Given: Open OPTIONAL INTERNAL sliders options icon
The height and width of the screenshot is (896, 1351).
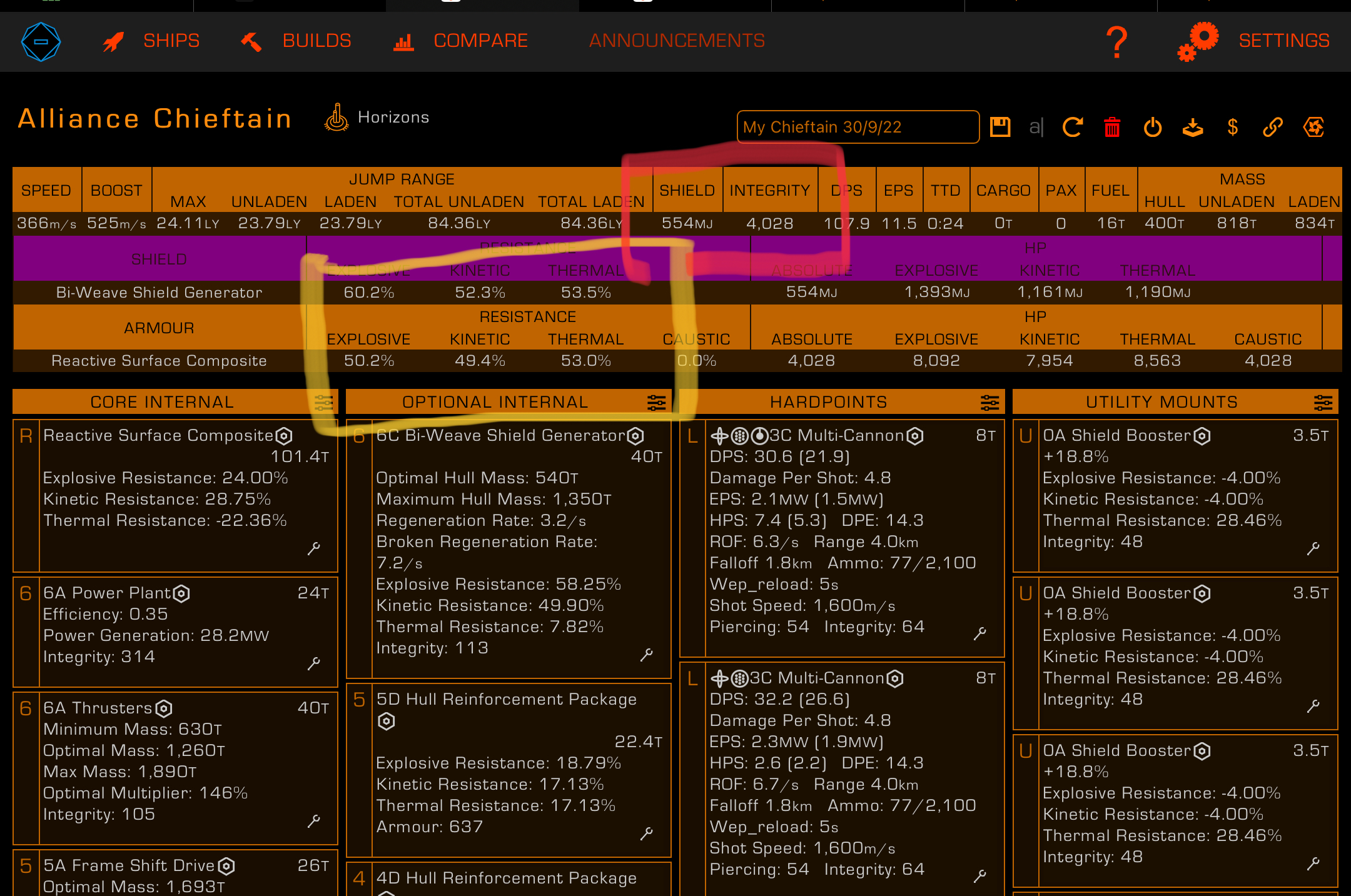Looking at the screenshot, I should (657, 403).
